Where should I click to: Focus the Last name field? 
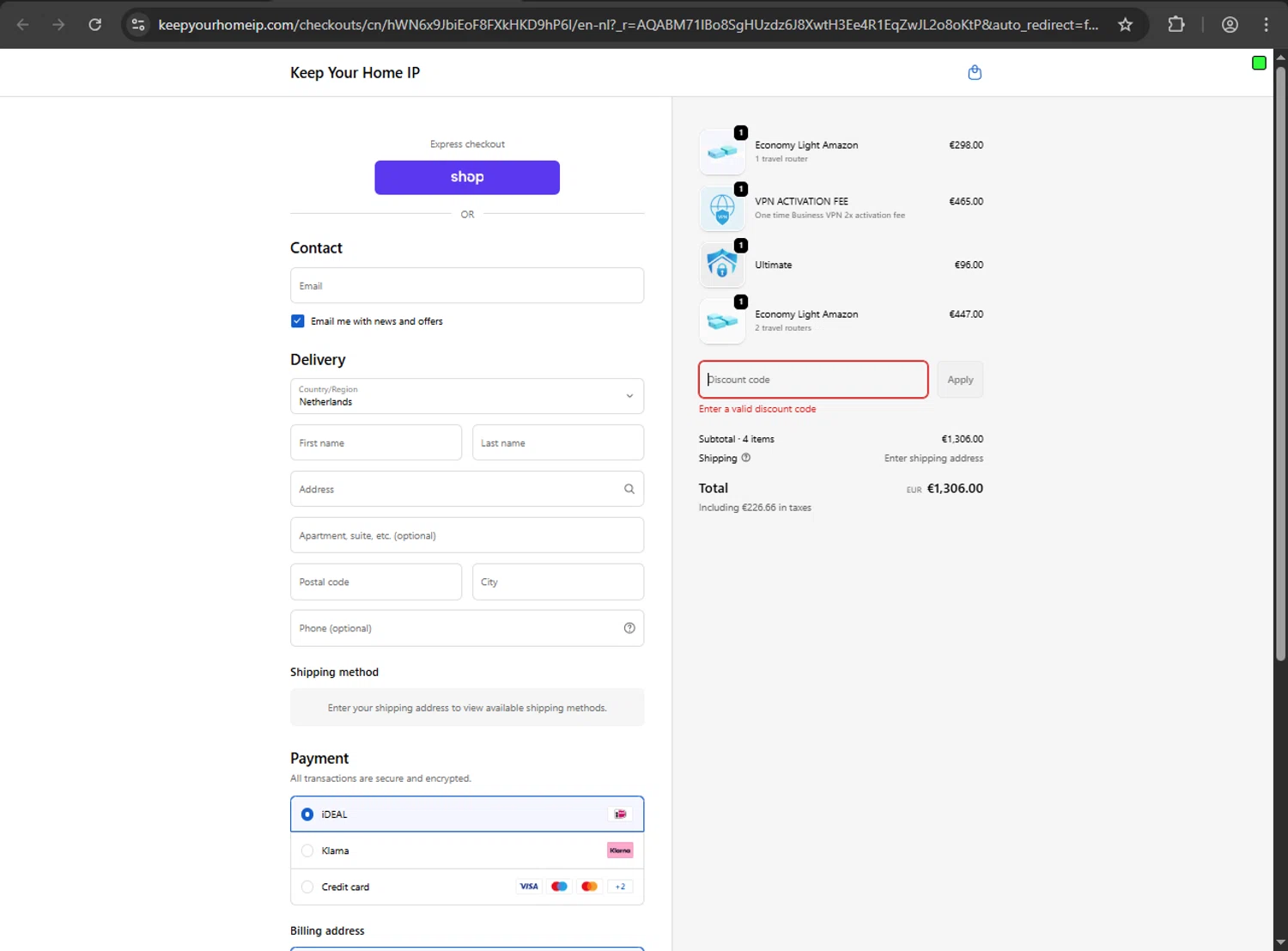coord(558,442)
